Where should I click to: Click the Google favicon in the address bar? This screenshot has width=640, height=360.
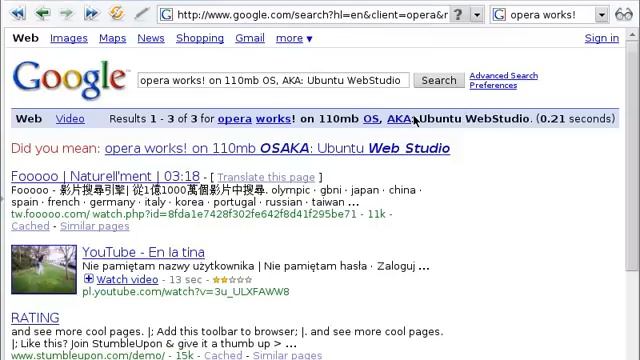166,15
